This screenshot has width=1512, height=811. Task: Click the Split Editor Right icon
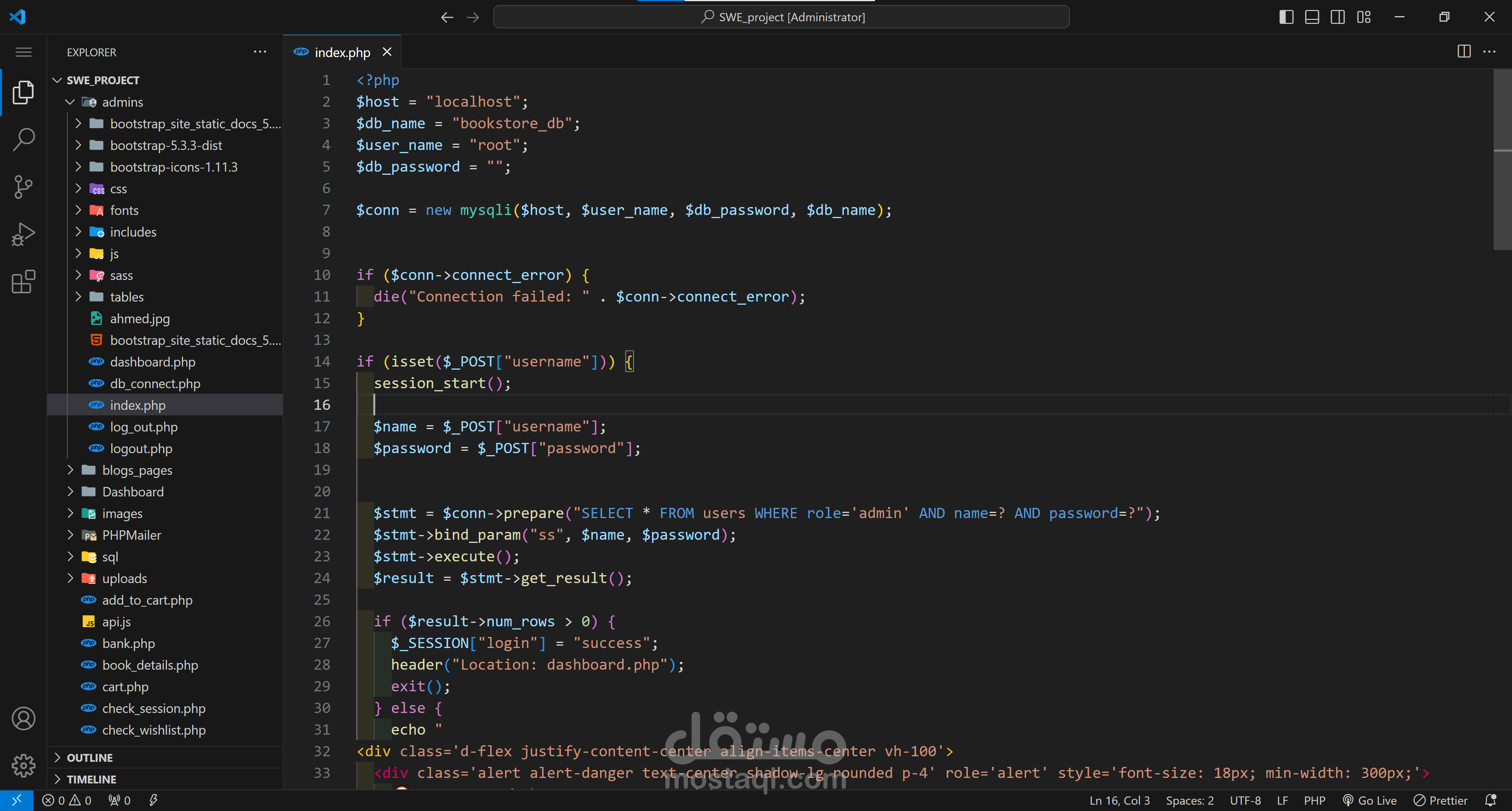point(1464,52)
